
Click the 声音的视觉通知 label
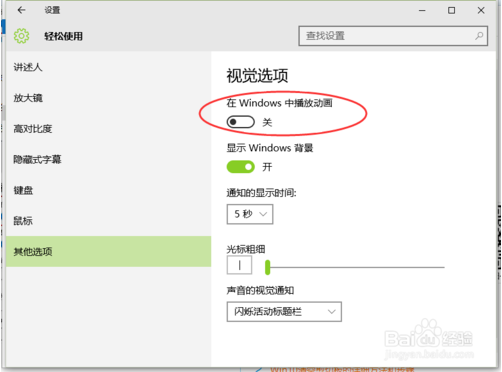260,290
